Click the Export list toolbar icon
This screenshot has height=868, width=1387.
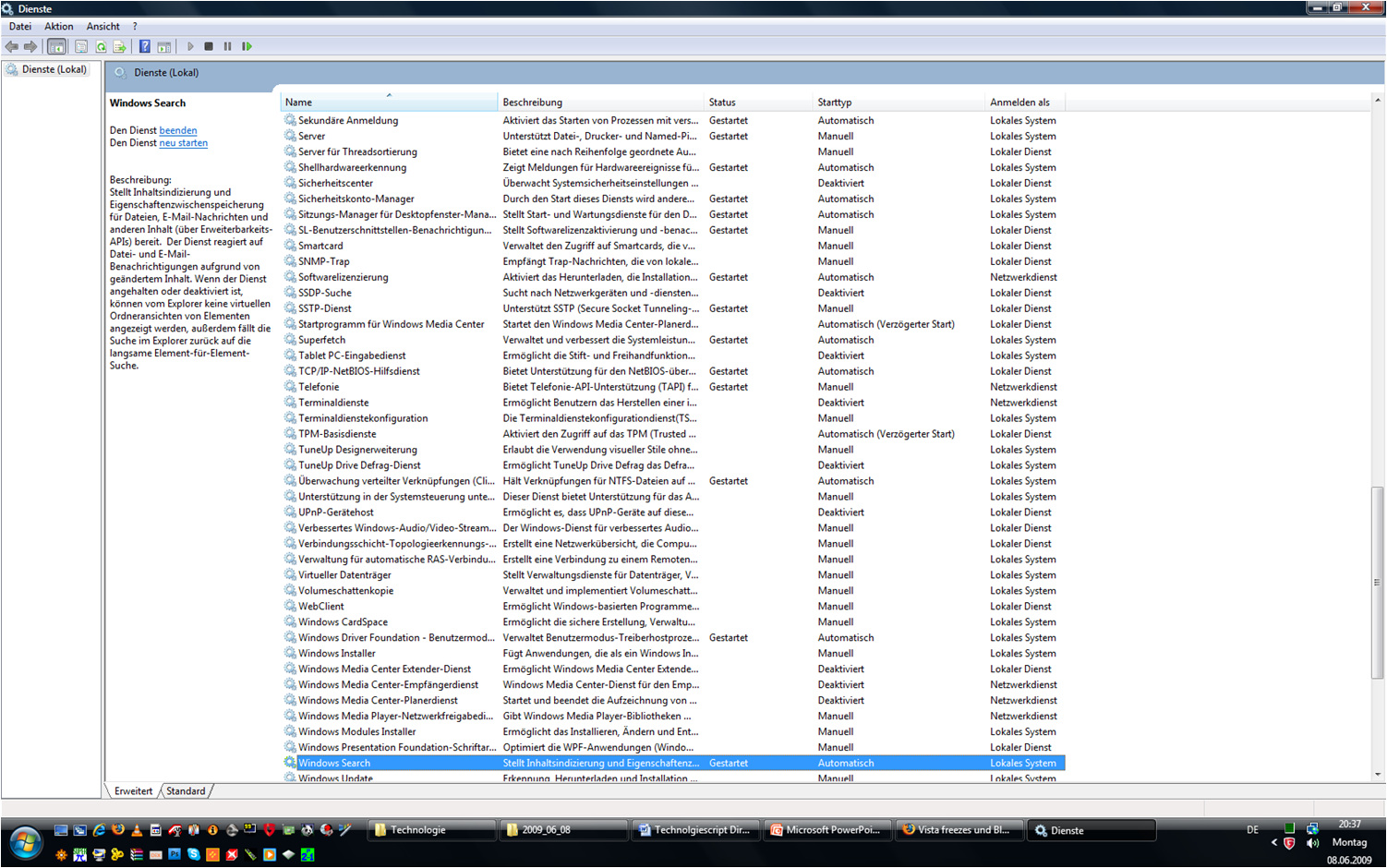(x=119, y=46)
